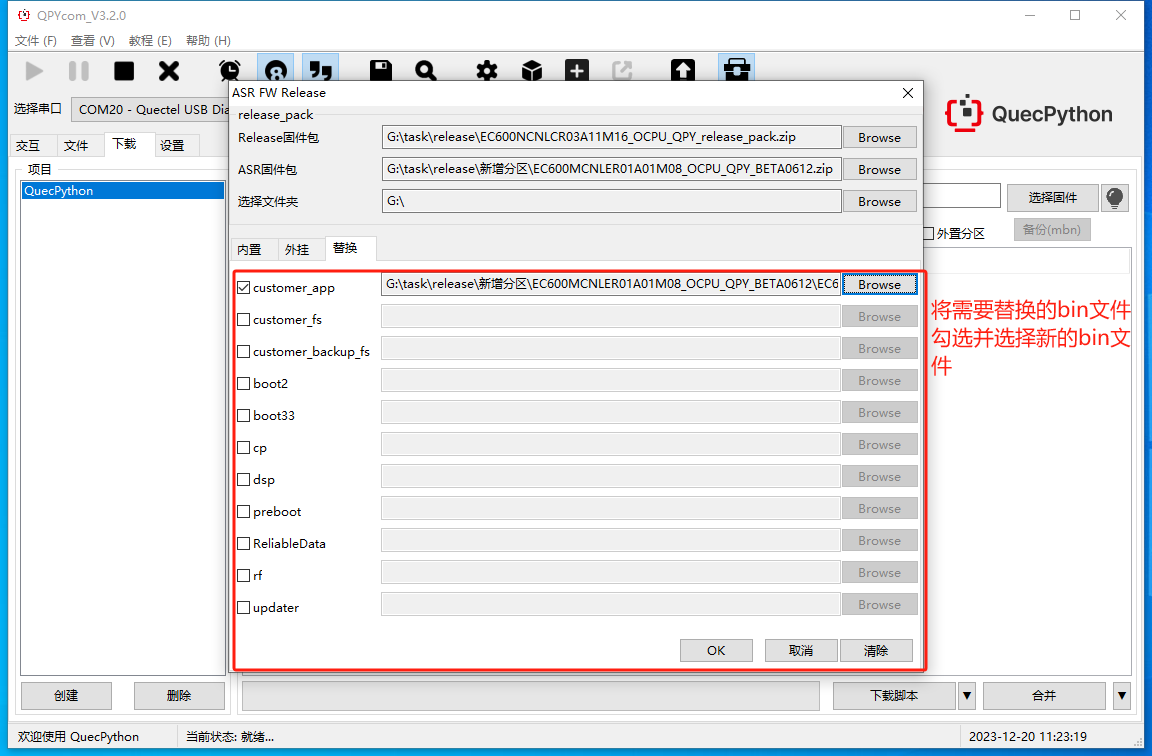Screen dimensions: 1152x756
Task: Browse for the Release固件包 file
Action: tap(879, 137)
